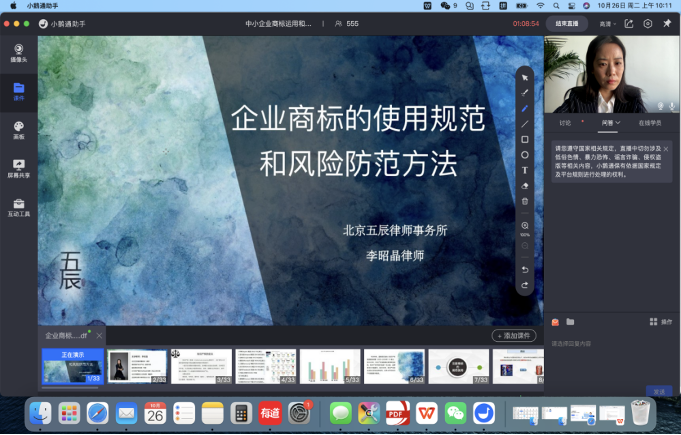Start screen sharing (屏幕共享)
The image size is (681, 435).
coord(19,169)
